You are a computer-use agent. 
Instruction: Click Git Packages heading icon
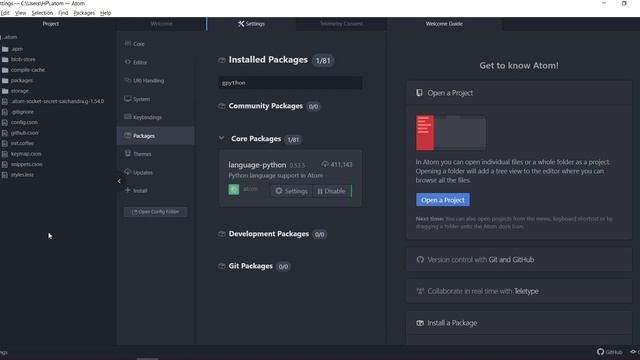point(222,266)
